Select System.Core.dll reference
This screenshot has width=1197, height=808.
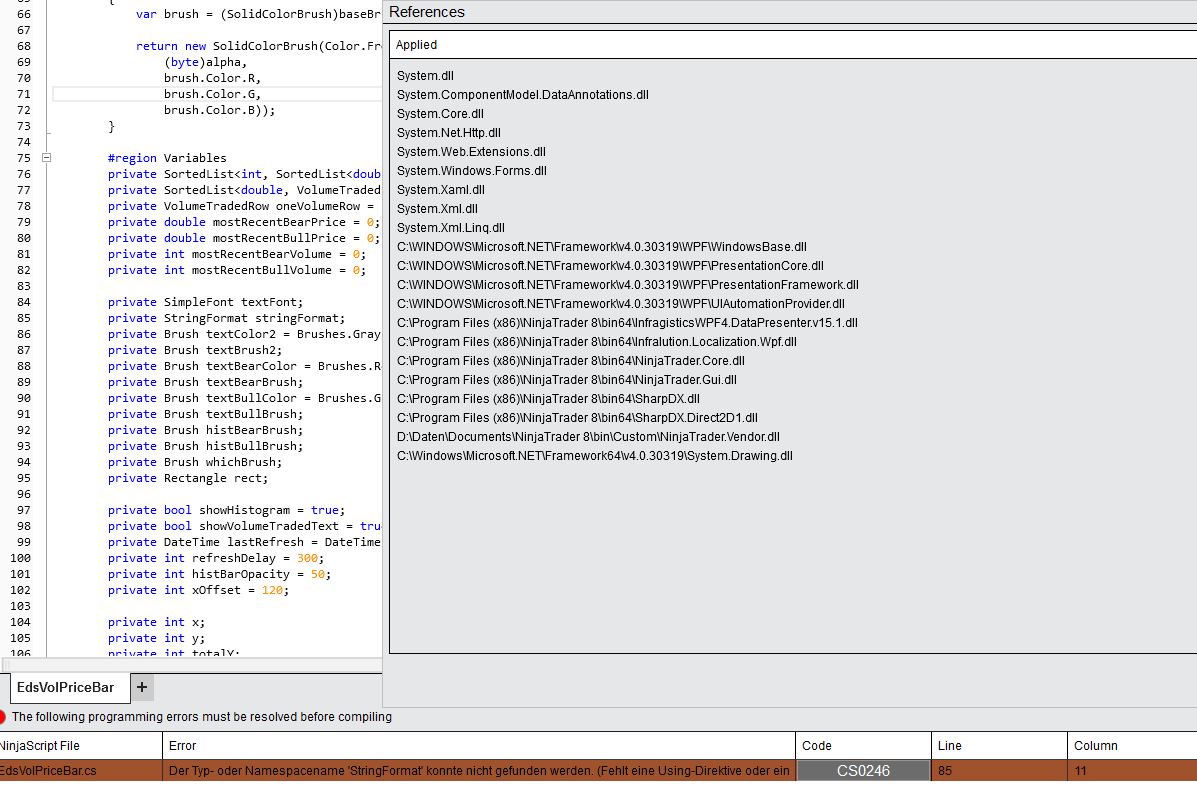click(440, 114)
